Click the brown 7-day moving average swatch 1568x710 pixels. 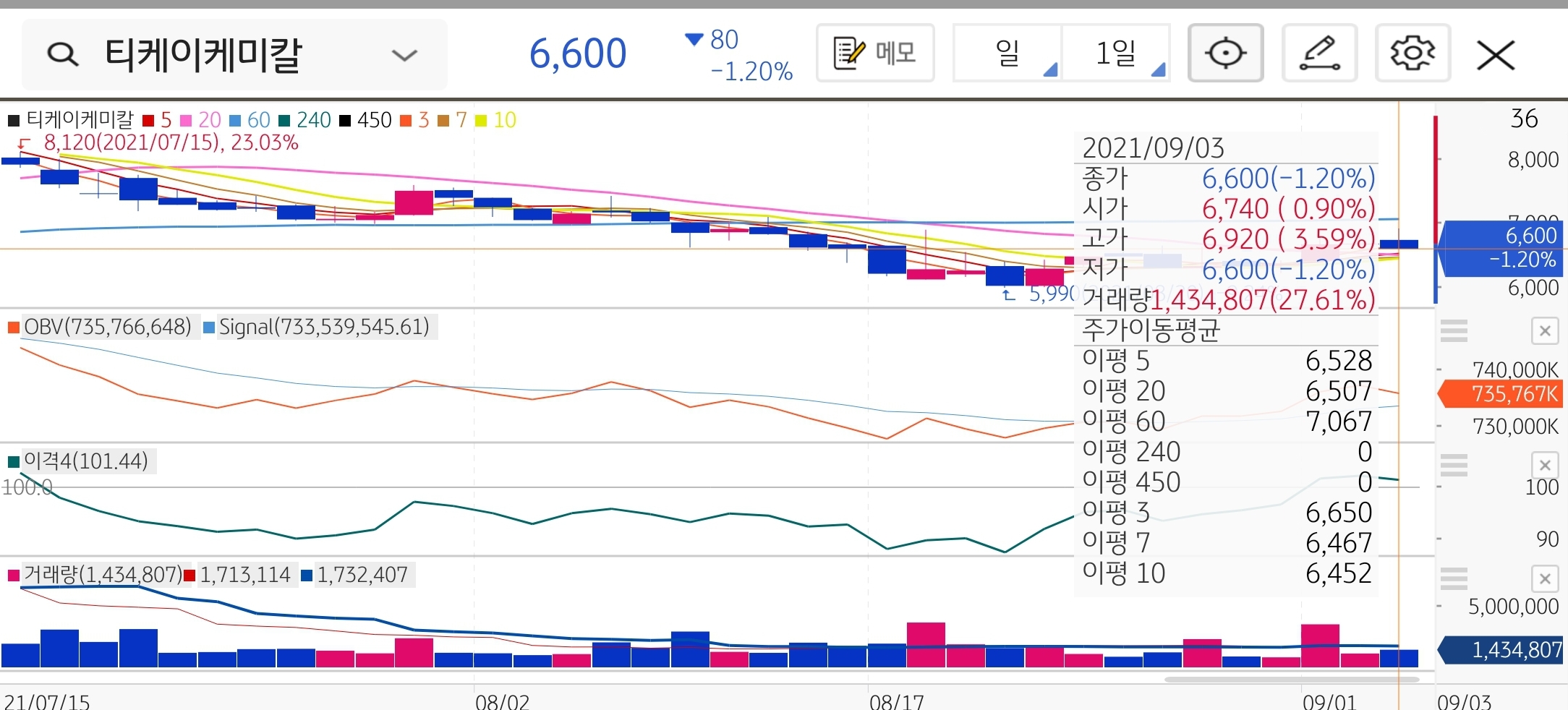coord(443,120)
